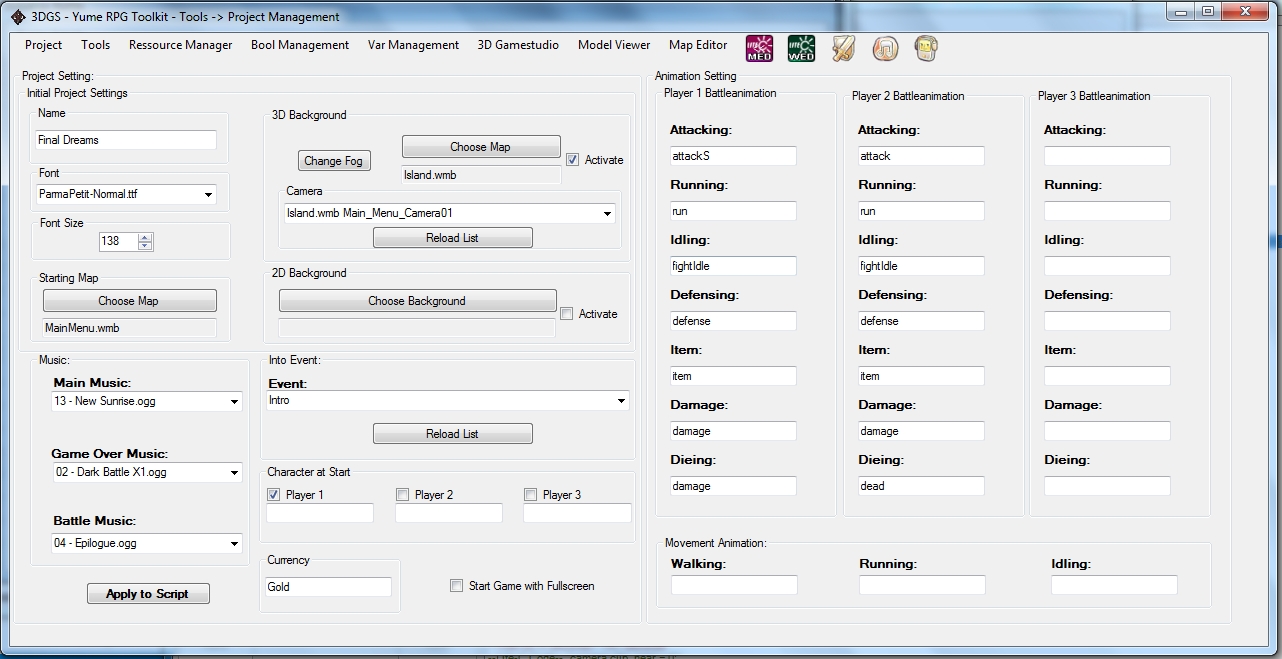Click the Change Fog button
The height and width of the screenshot is (659, 1282).
pos(334,161)
